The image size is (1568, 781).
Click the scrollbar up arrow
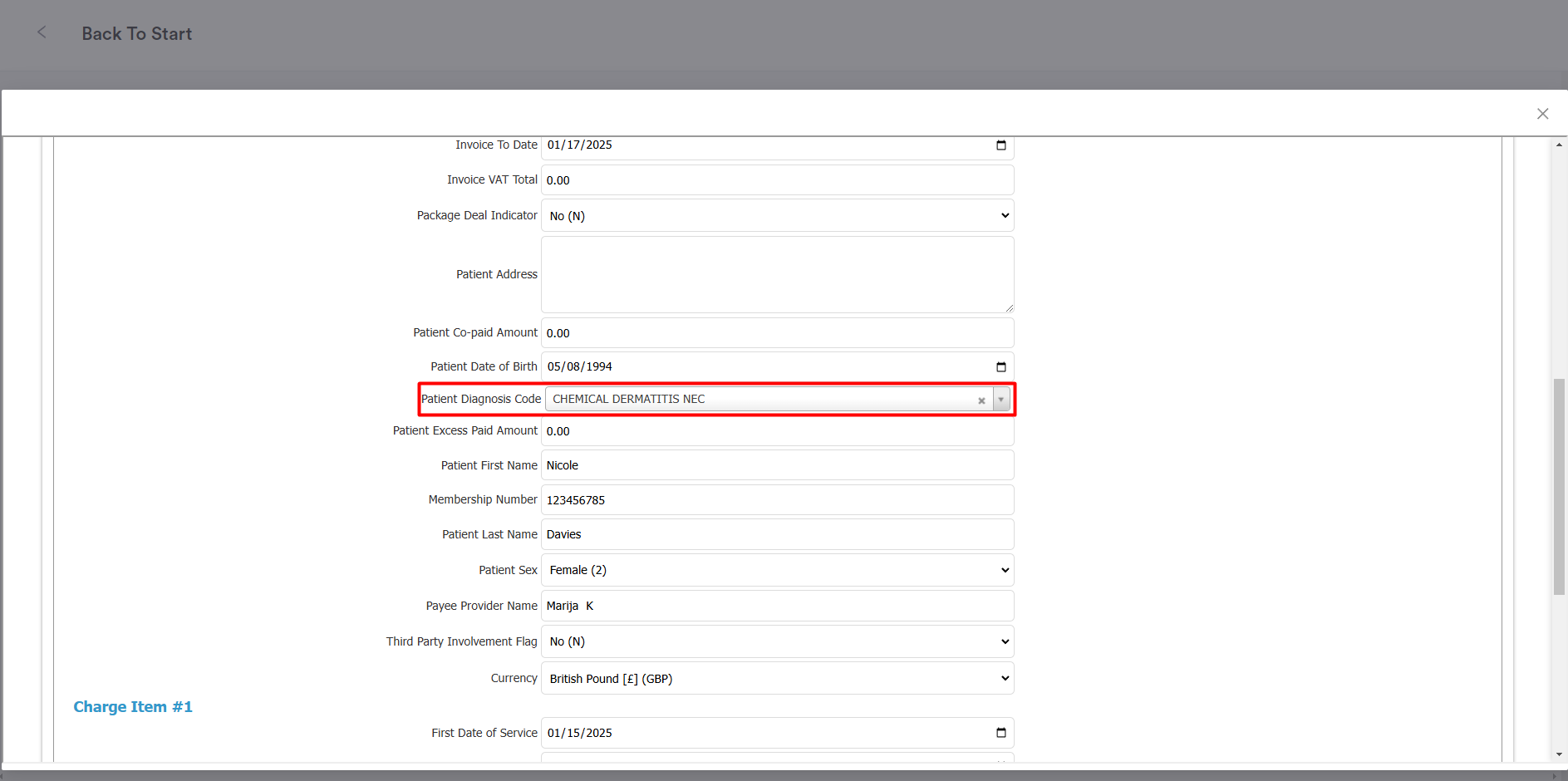point(1559,145)
